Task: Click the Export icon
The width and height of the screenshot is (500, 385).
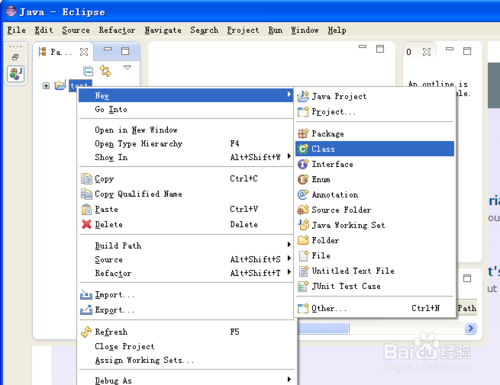Action: (86, 310)
